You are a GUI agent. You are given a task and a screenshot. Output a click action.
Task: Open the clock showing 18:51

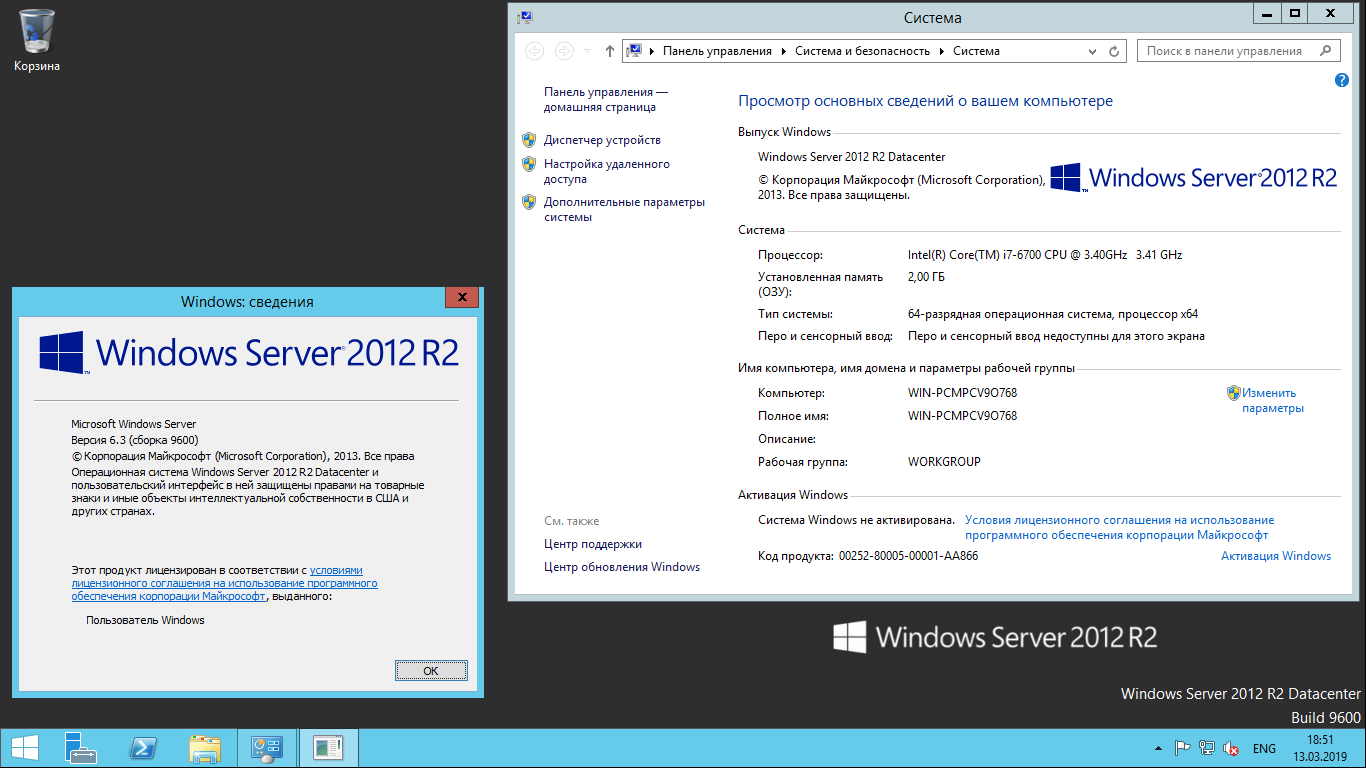(1321, 748)
